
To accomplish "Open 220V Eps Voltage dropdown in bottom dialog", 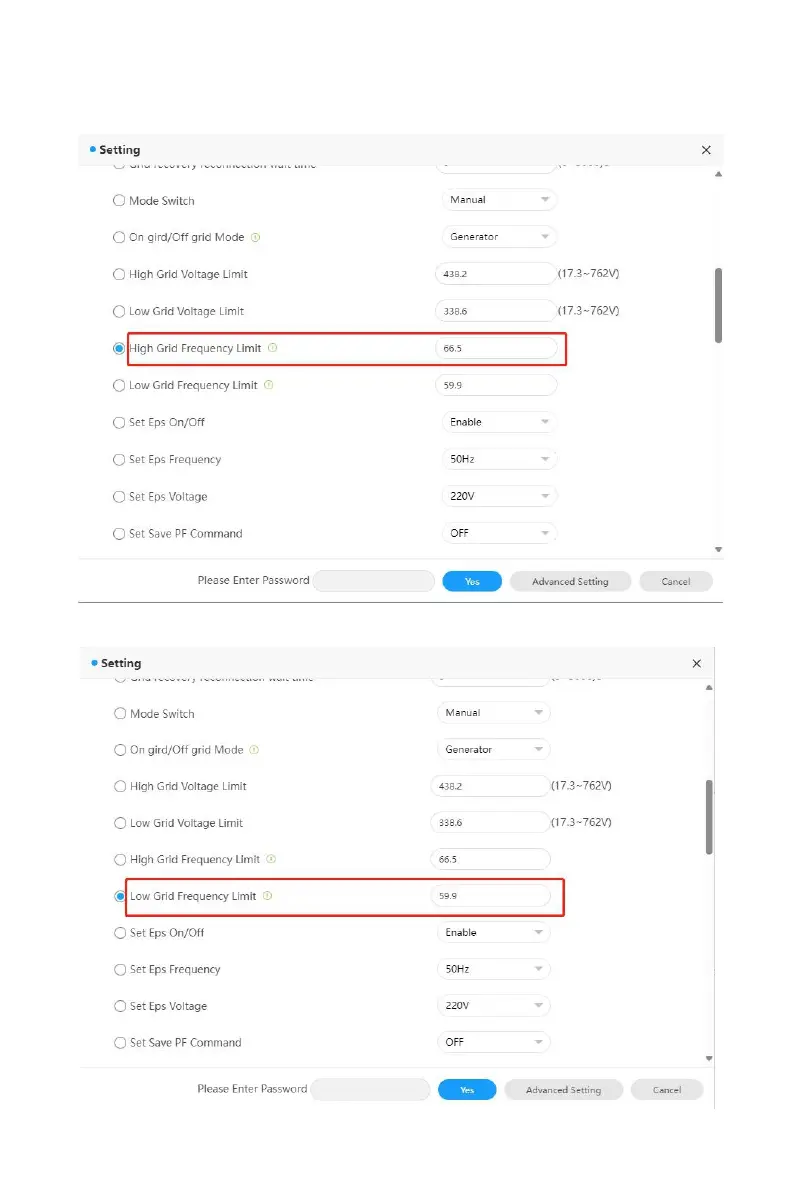I will tap(494, 1006).
